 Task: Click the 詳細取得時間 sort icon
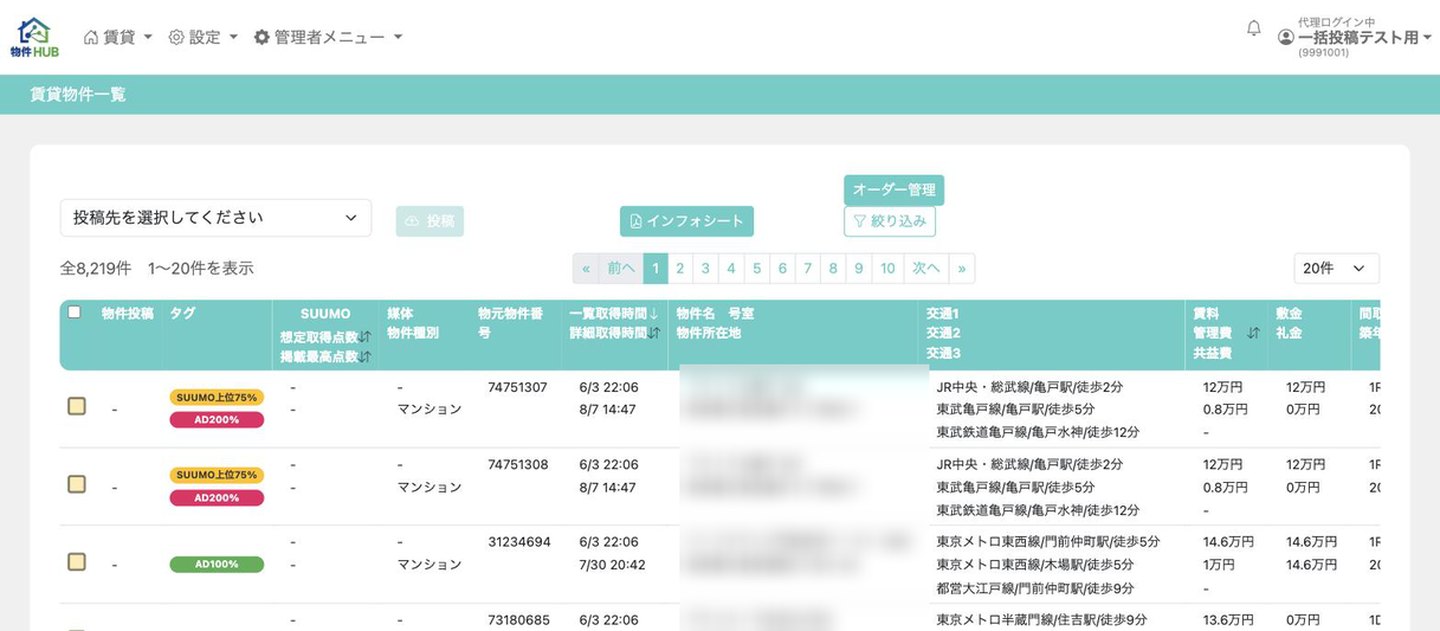click(653, 333)
